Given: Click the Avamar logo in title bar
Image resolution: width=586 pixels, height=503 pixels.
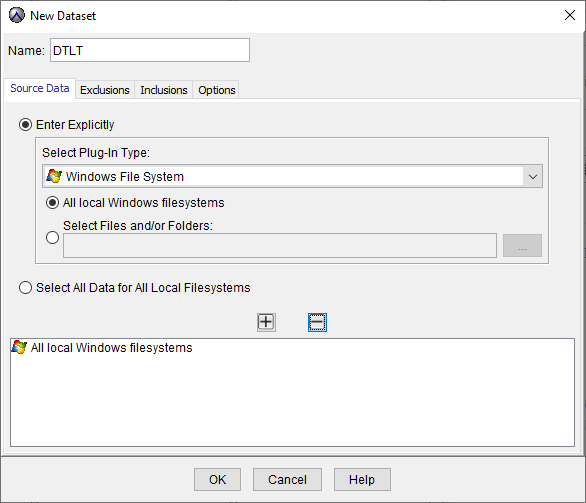Looking at the screenshot, I should [x=17, y=15].
